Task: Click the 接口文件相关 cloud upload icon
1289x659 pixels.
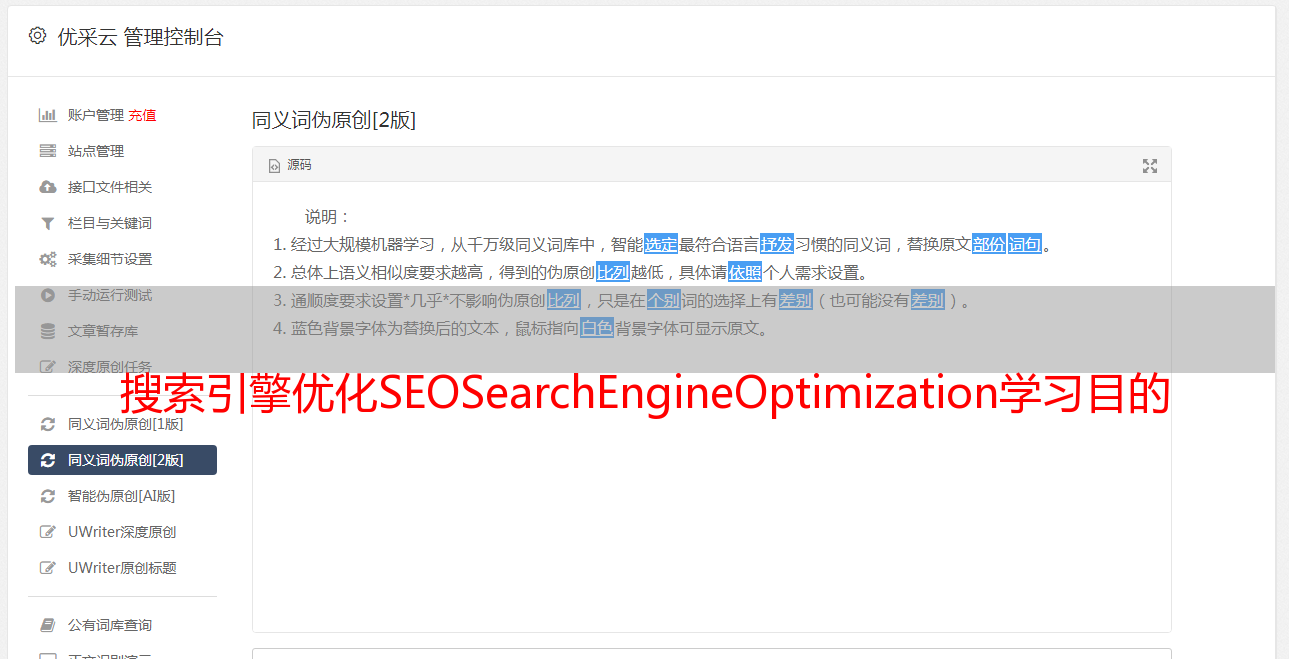Action: click(x=47, y=187)
